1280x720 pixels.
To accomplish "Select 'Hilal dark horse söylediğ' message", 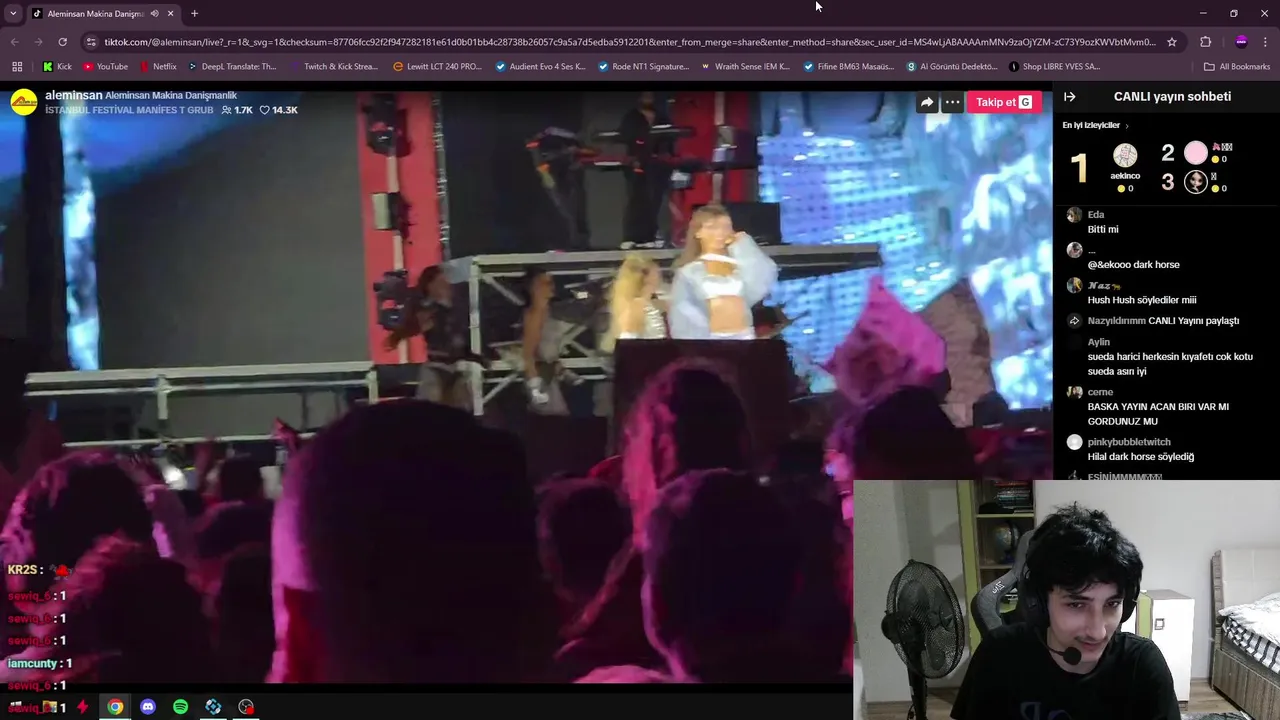I will click(1141, 457).
